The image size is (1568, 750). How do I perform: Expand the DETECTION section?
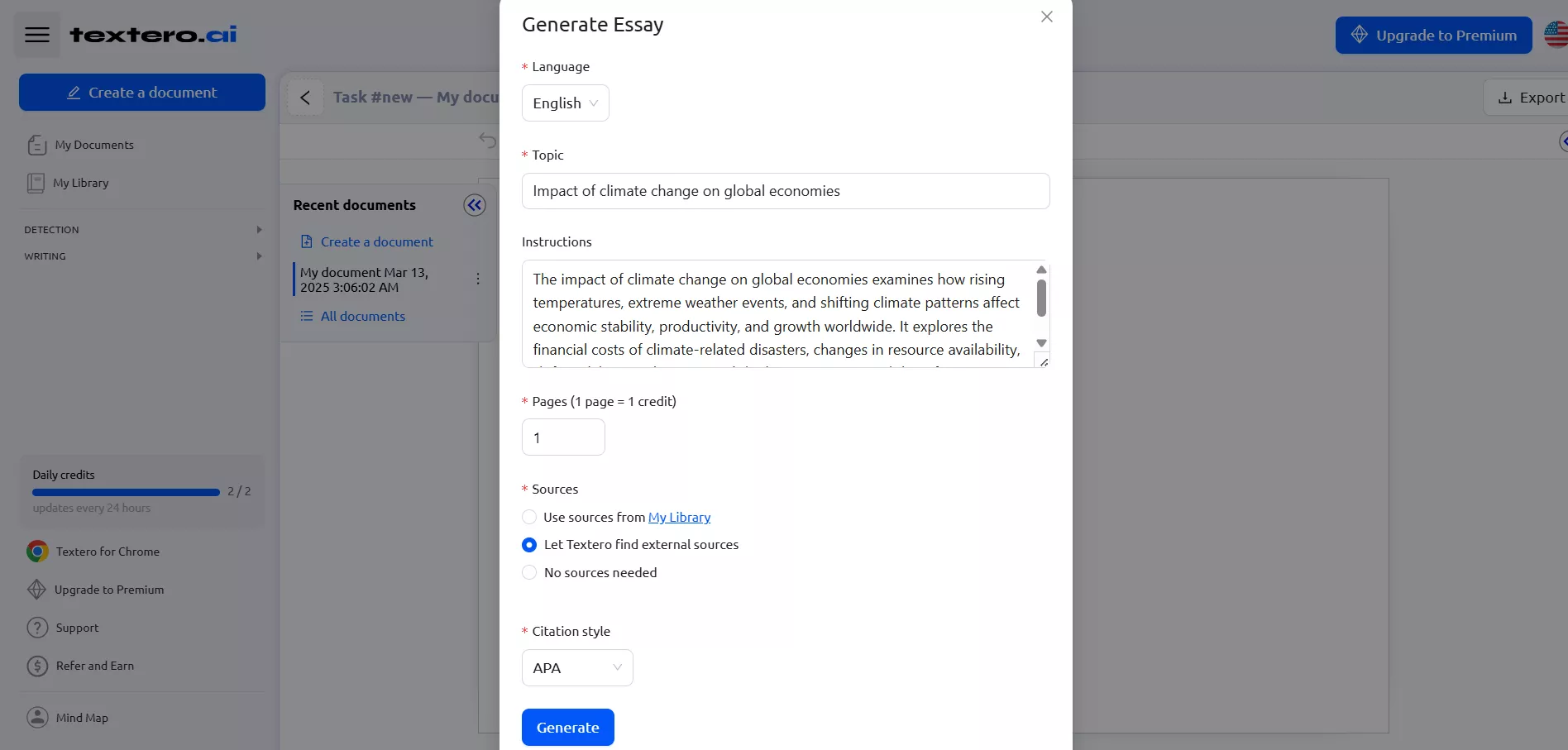[x=141, y=229]
